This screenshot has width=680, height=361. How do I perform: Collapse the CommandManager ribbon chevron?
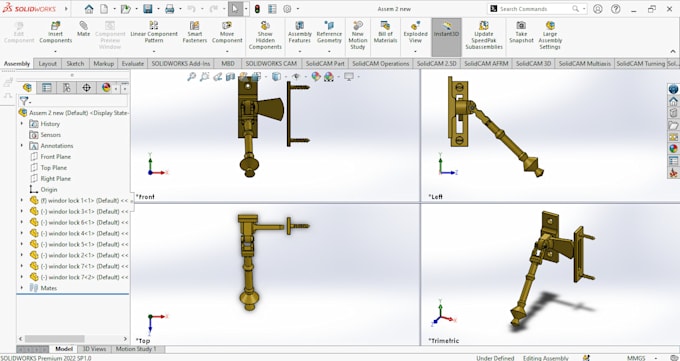pyautogui.click(x=673, y=51)
